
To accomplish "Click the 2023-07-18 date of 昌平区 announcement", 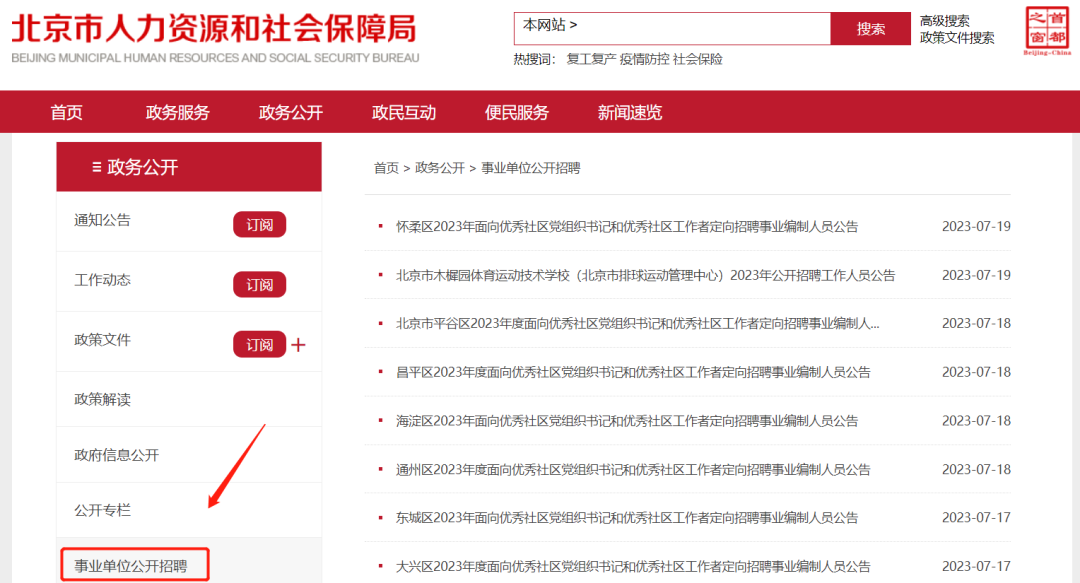I will (976, 373).
